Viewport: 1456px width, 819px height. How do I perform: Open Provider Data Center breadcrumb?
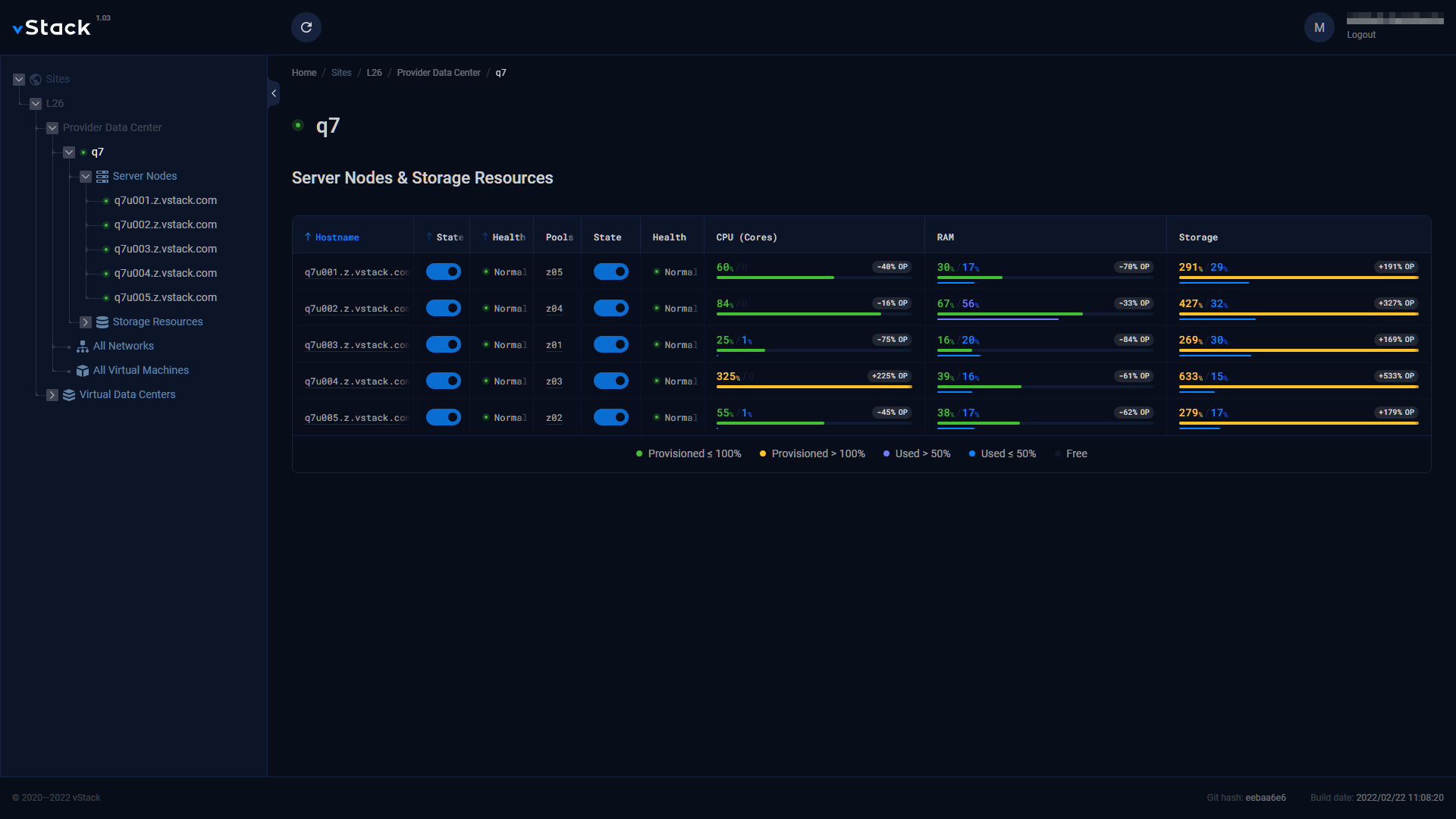click(x=439, y=73)
